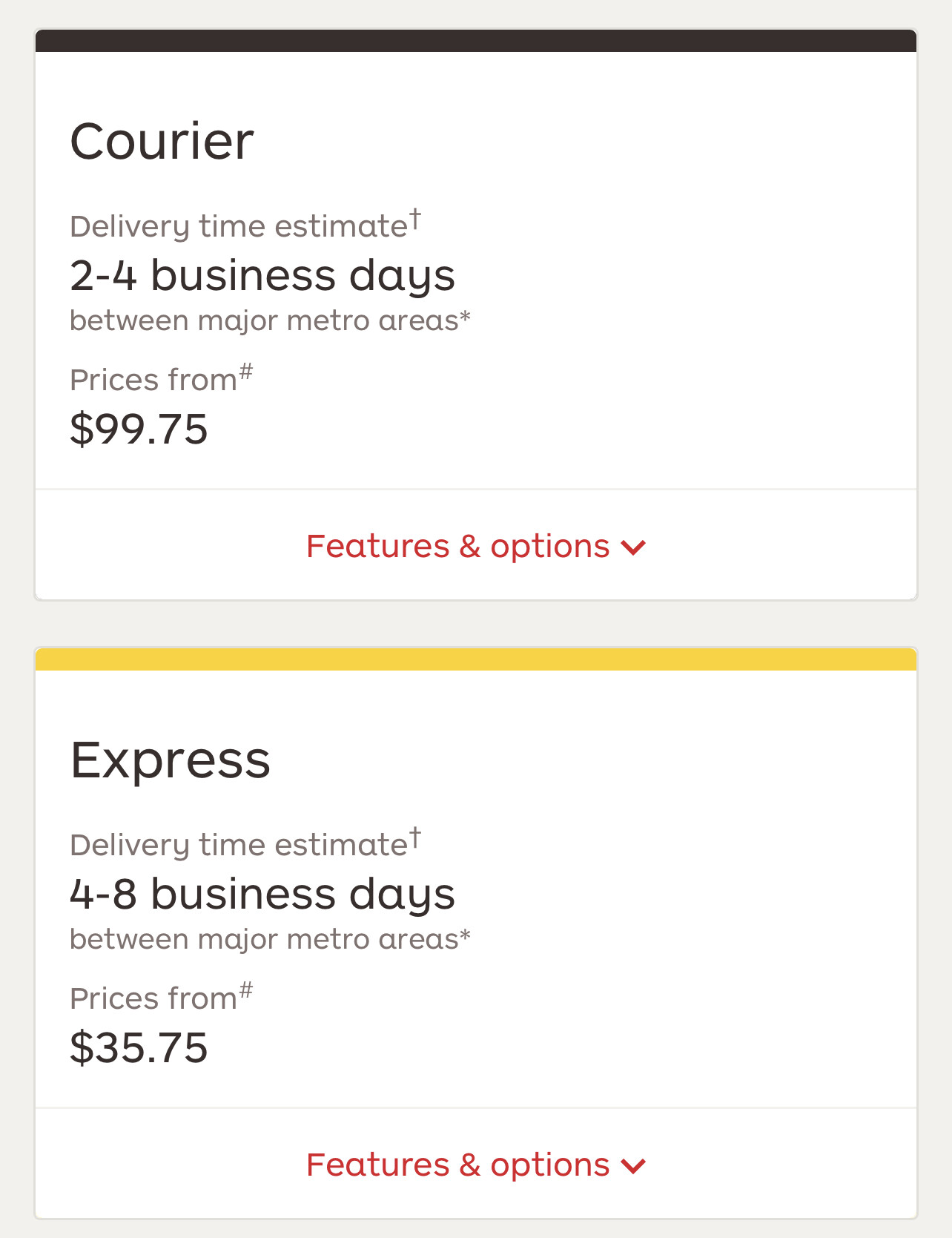Click the yellow bar atop the Express card
Viewport: 952px width, 1238px height.
pyautogui.click(x=476, y=659)
